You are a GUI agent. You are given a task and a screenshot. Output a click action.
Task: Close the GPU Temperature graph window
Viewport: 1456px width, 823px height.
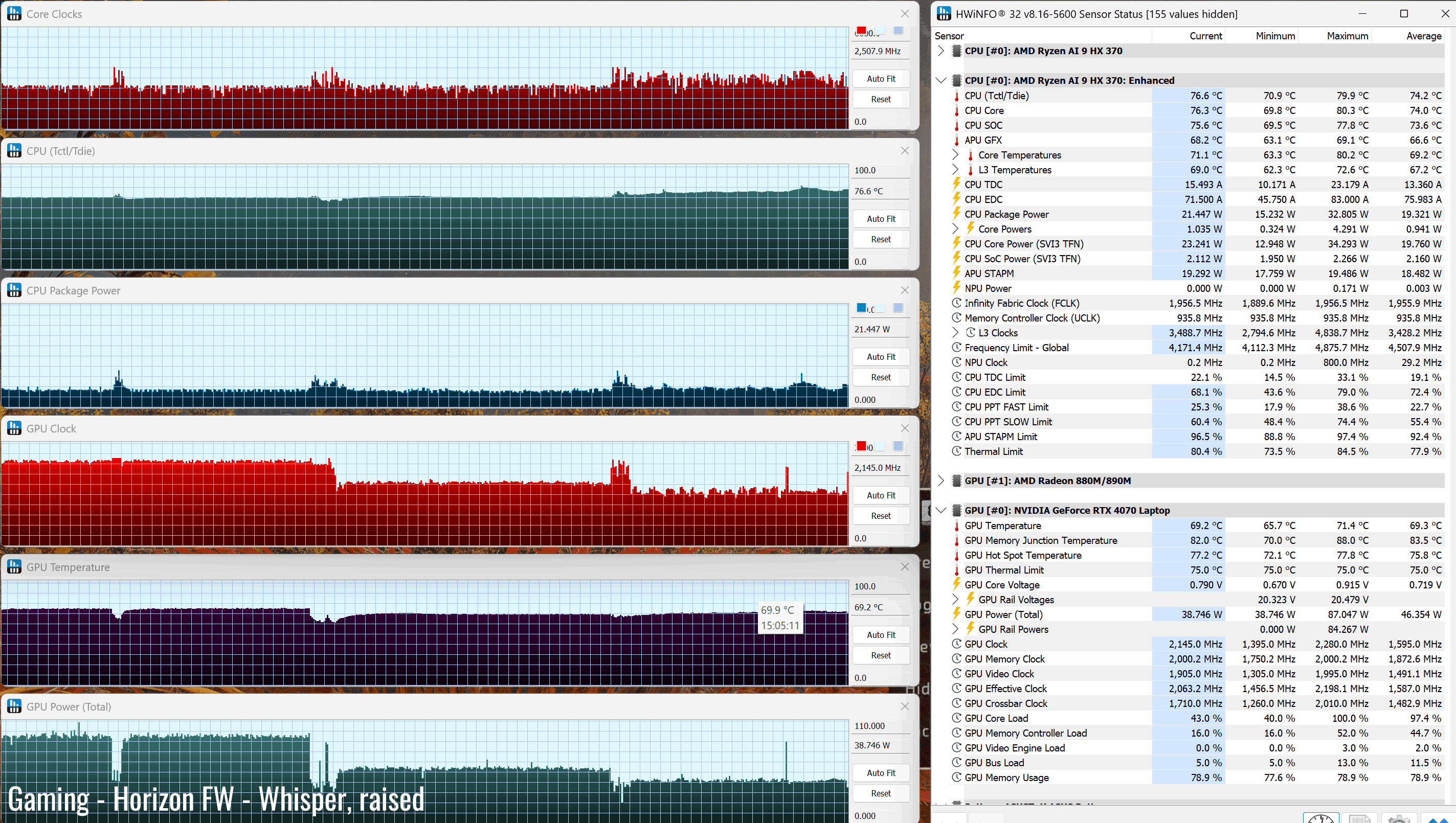[x=905, y=567]
